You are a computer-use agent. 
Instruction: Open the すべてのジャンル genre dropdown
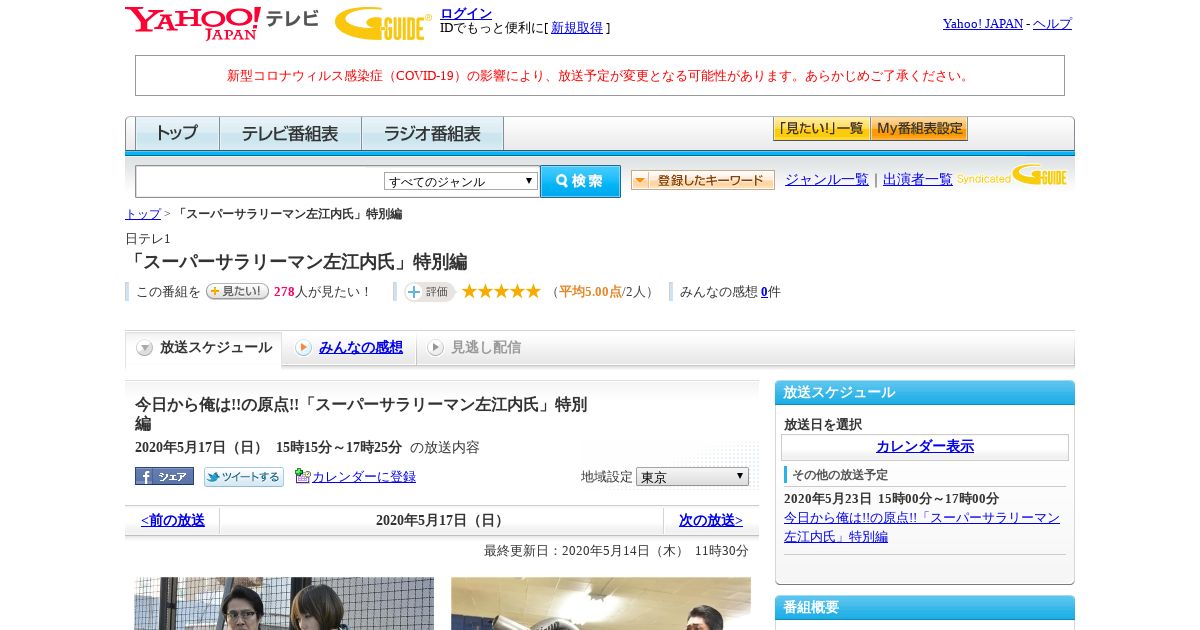tap(461, 181)
